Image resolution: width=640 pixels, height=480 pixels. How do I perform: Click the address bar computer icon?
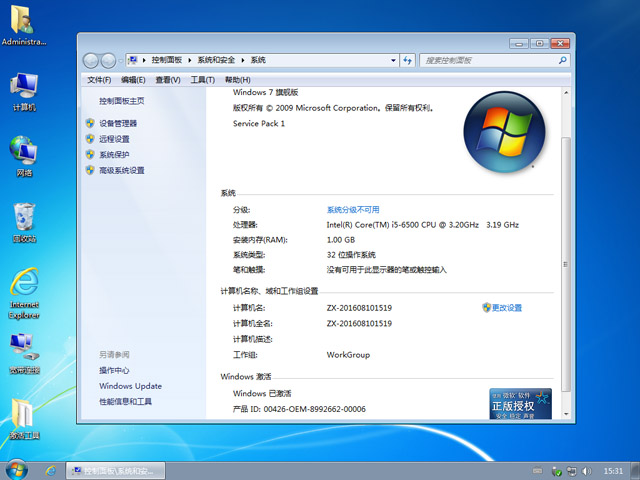click(132, 60)
